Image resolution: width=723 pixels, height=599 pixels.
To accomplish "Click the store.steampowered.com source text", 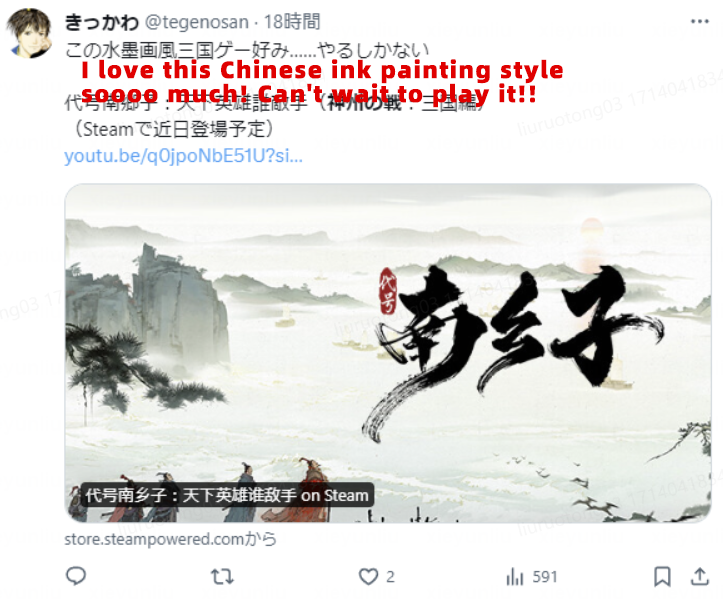I will click(x=170, y=539).
